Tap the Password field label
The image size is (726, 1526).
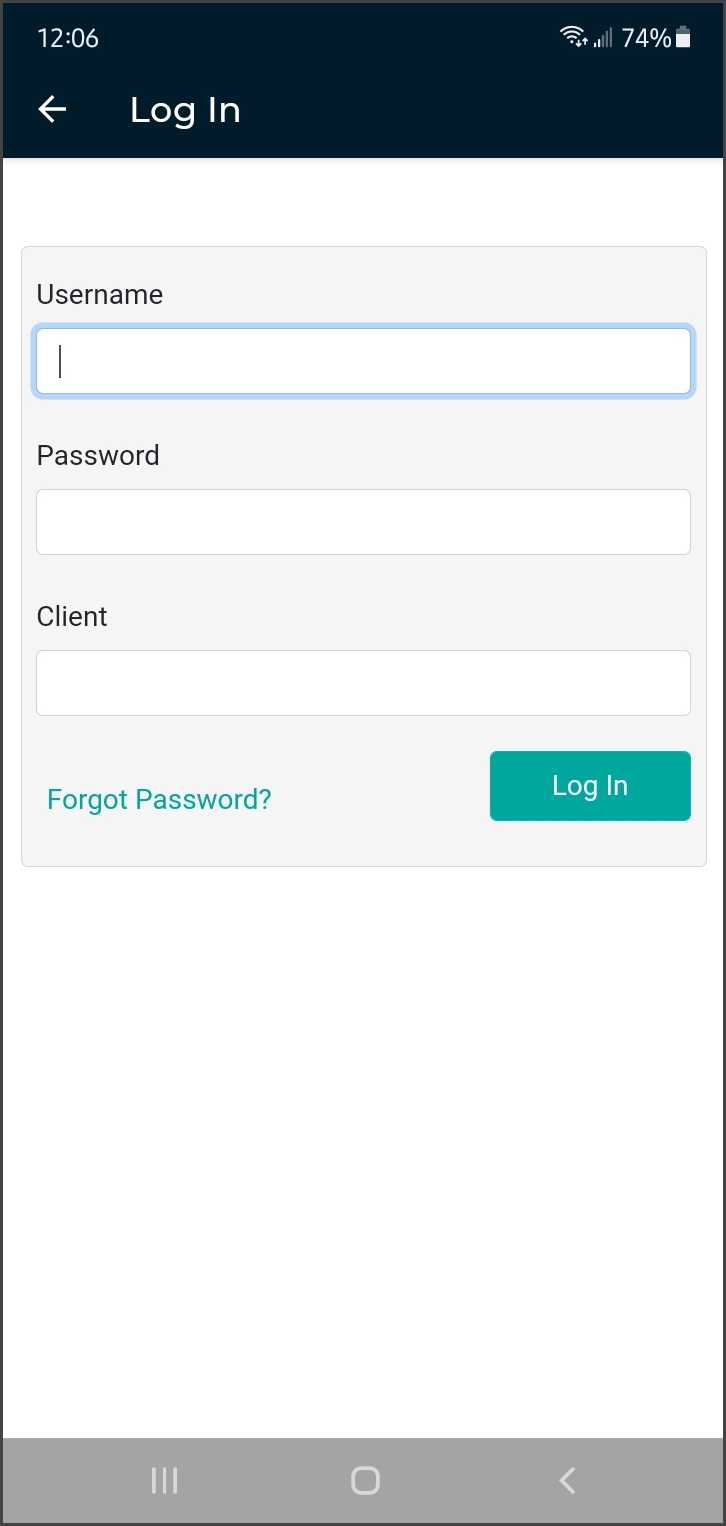[x=98, y=456]
